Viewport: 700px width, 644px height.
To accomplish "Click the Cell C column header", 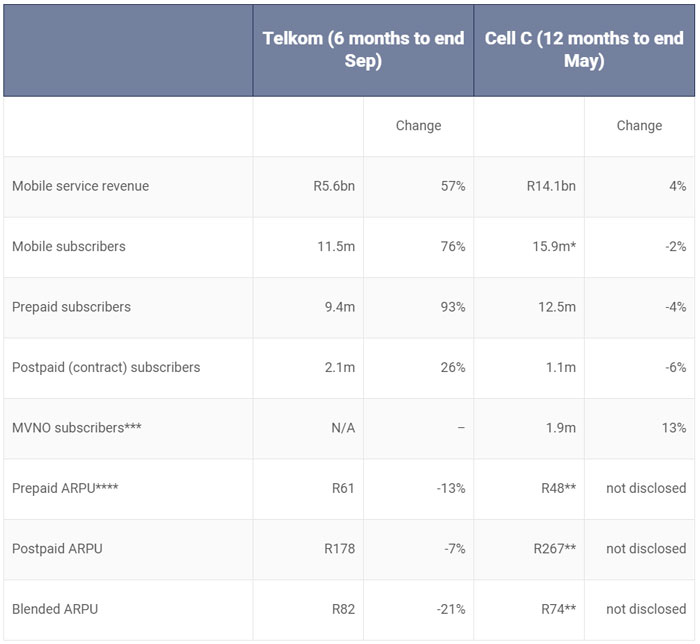I will 584,50.
